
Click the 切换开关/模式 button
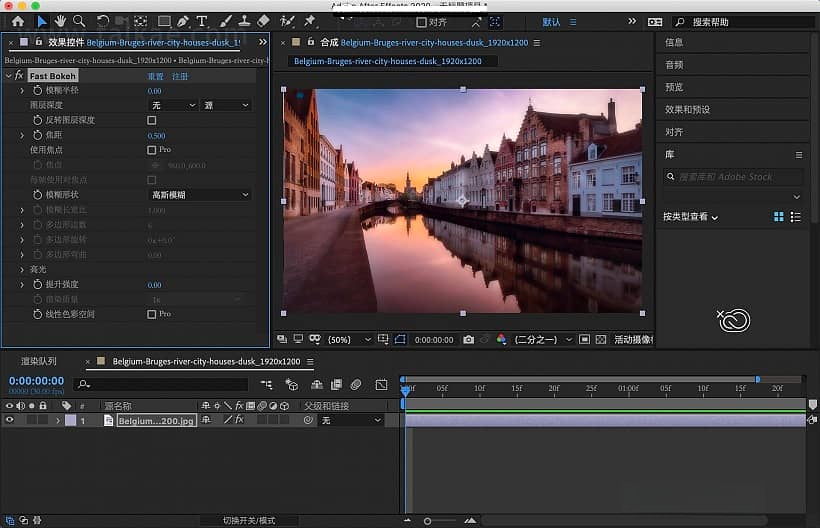click(249, 521)
